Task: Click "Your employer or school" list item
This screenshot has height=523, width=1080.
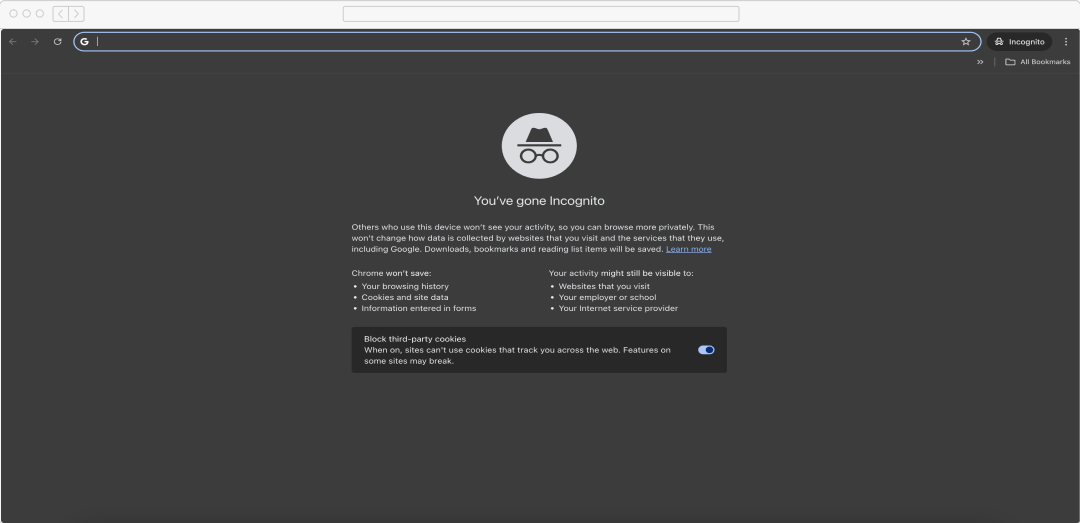Action: pyautogui.click(x=608, y=298)
